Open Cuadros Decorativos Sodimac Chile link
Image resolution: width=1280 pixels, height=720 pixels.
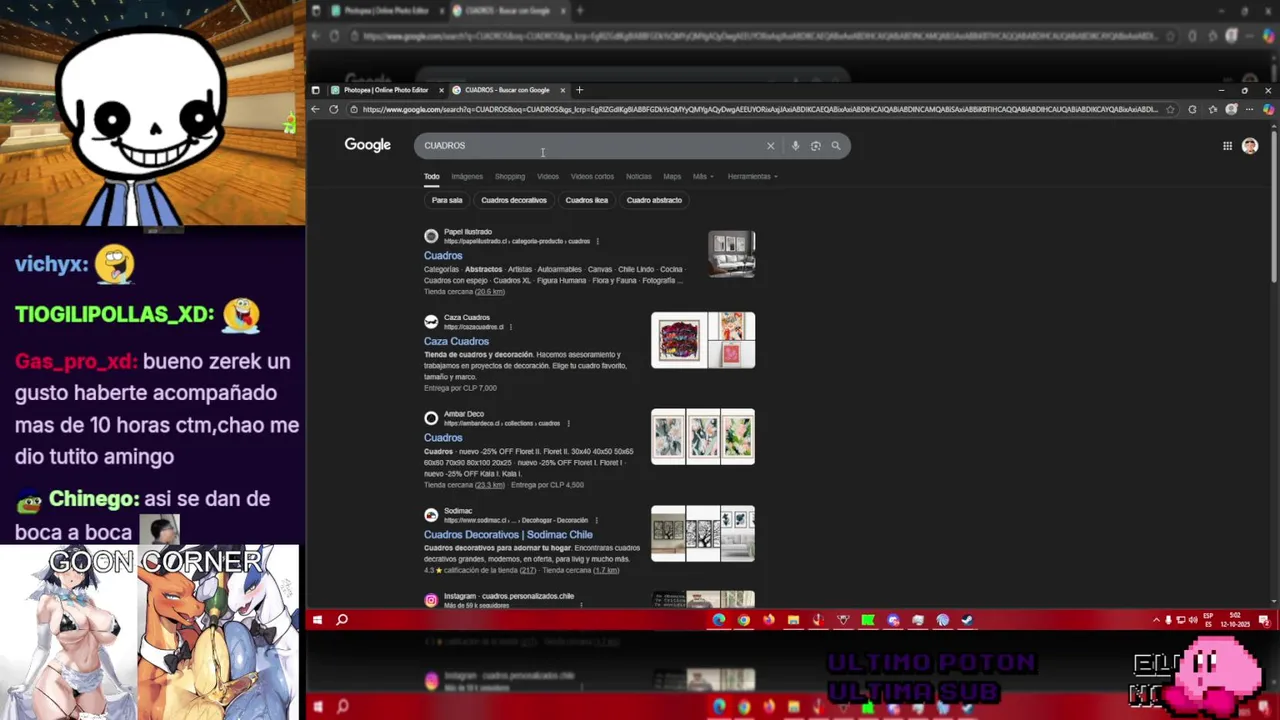(x=508, y=534)
